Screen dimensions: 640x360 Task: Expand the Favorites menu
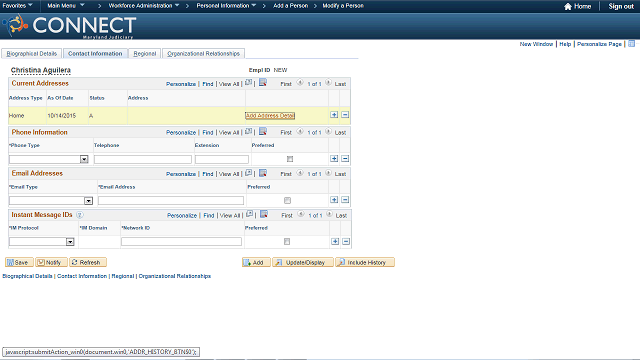point(18,6)
